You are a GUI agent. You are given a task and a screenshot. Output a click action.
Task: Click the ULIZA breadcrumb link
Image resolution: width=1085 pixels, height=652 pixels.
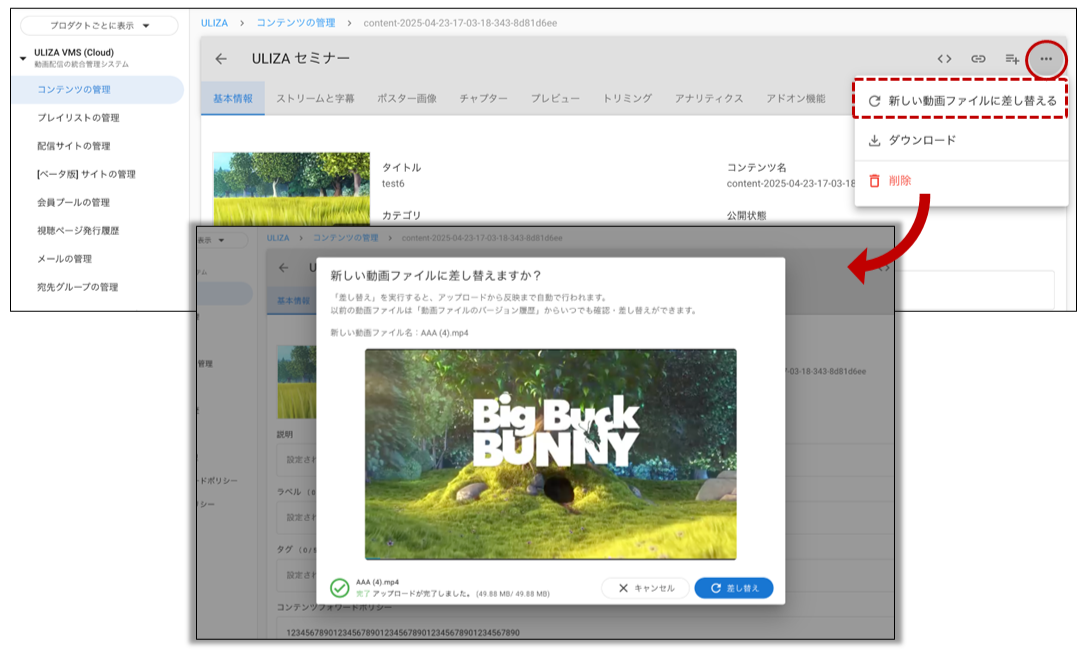click(x=215, y=23)
